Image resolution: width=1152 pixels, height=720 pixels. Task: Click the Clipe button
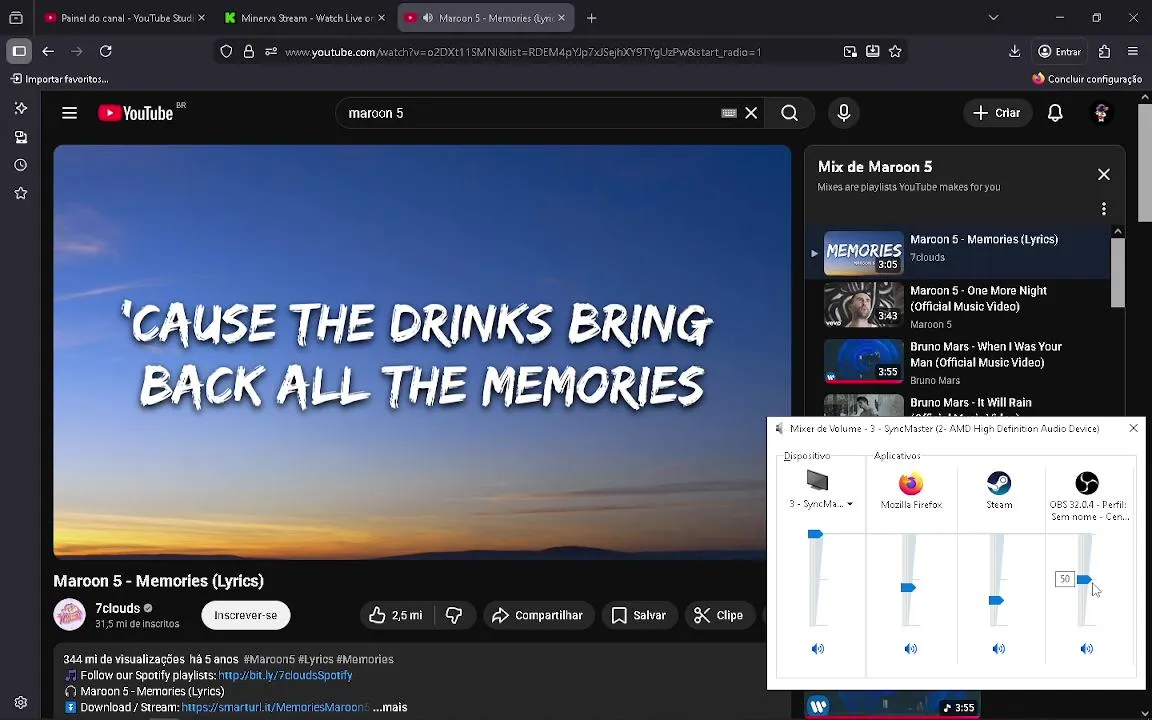tap(719, 616)
